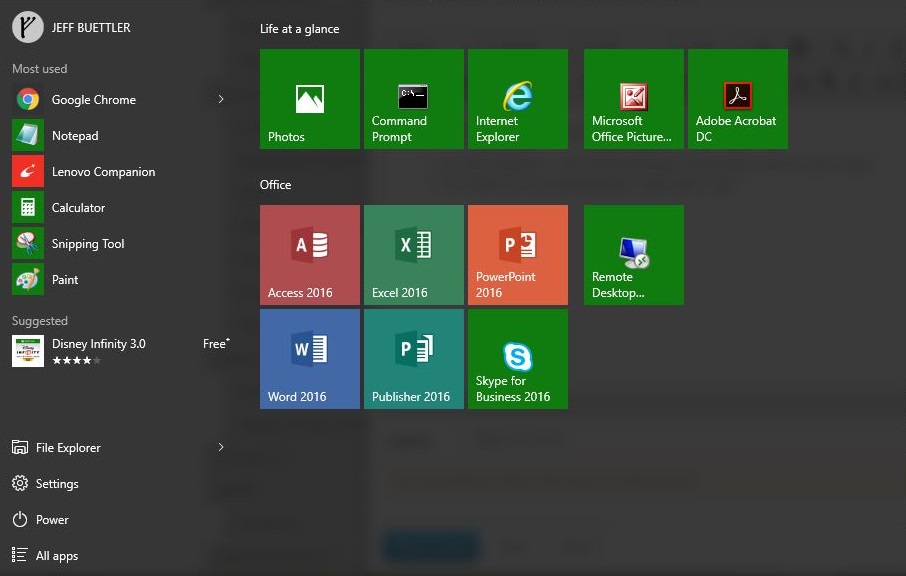Launch the Remote Desktop tile
Viewport: 906px width, 576px height.
coord(634,255)
